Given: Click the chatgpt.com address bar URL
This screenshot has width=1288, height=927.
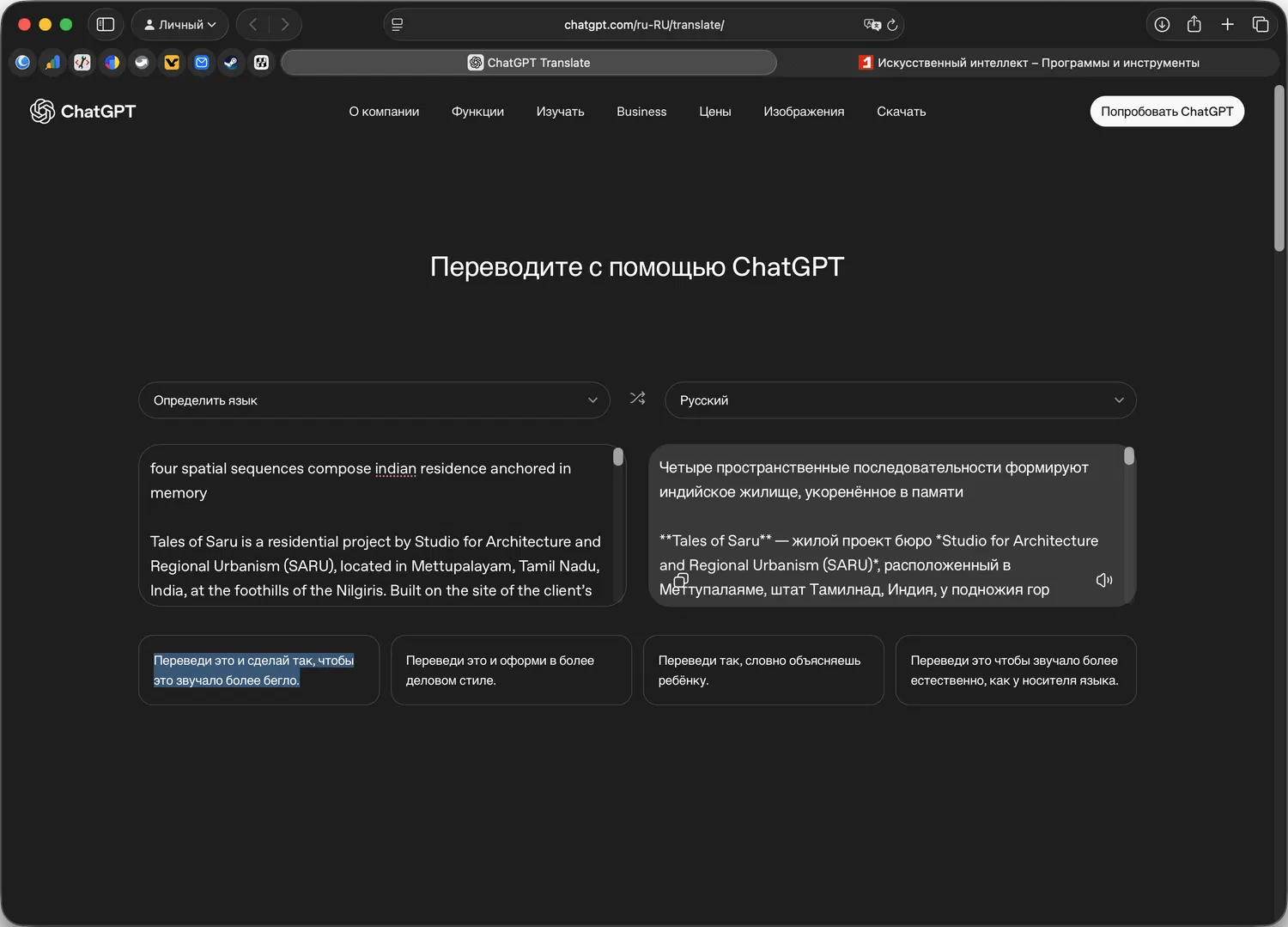Looking at the screenshot, I should [644, 25].
